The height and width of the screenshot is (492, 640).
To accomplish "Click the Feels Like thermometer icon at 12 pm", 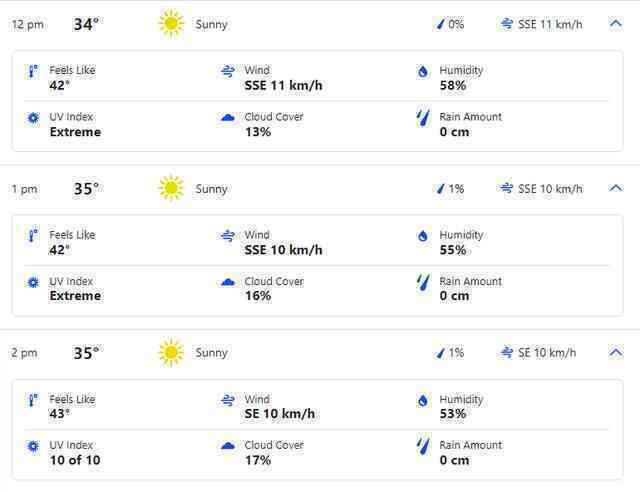I will [x=33, y=71].
